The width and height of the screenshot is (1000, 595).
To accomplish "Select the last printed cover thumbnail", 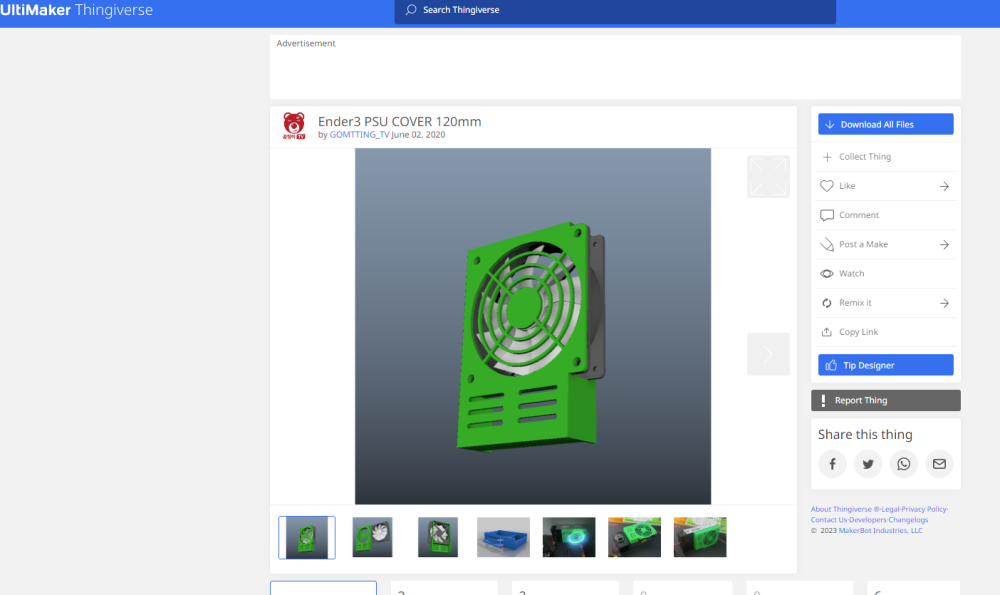I will pyautogui.click(x=700, y=537).
